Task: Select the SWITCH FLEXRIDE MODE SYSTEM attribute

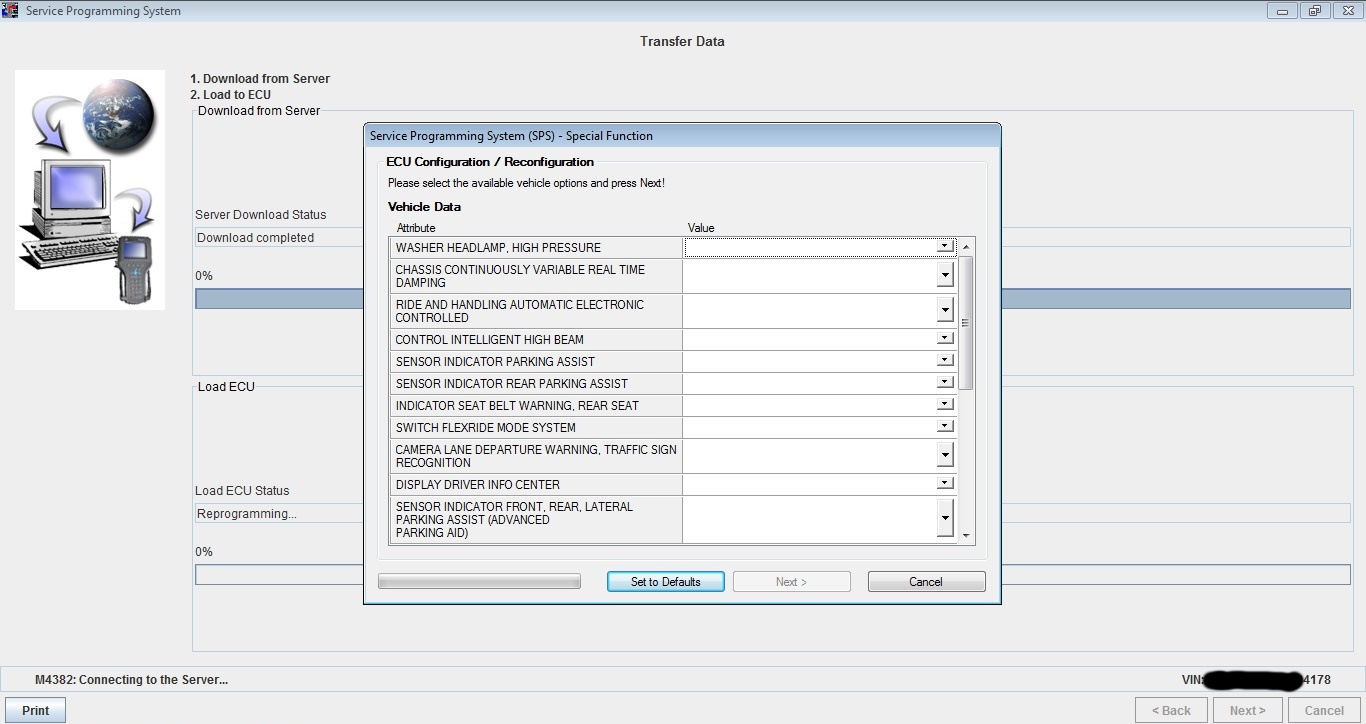Action: click(536, 428)
